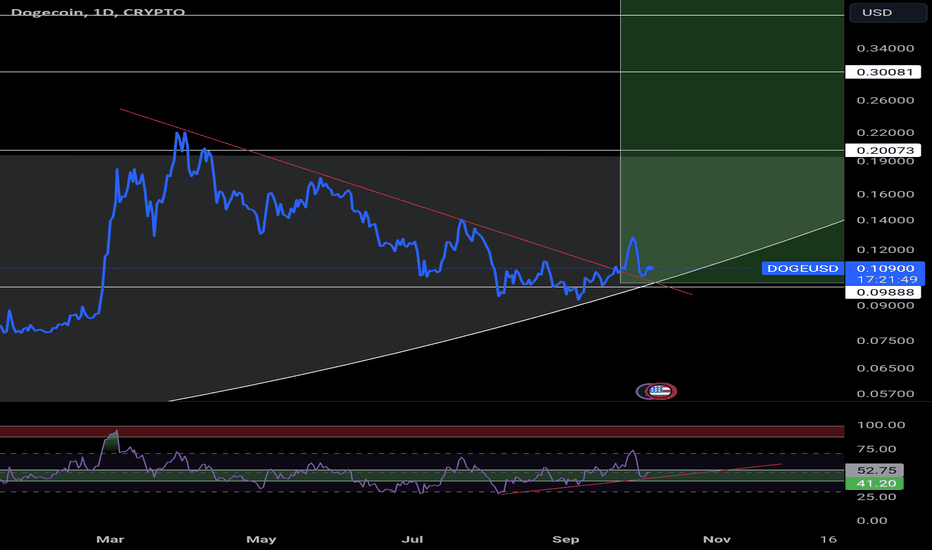Viewport: 932px width, 550px height.
Task: Click the 0.07500 price scale value
Action: tap(885, 341)
